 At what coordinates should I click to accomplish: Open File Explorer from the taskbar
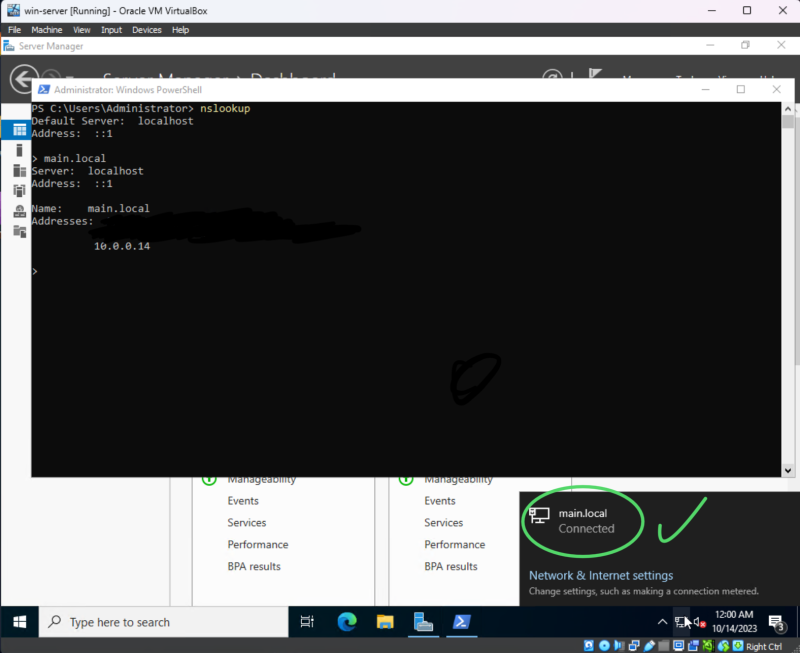385,622
